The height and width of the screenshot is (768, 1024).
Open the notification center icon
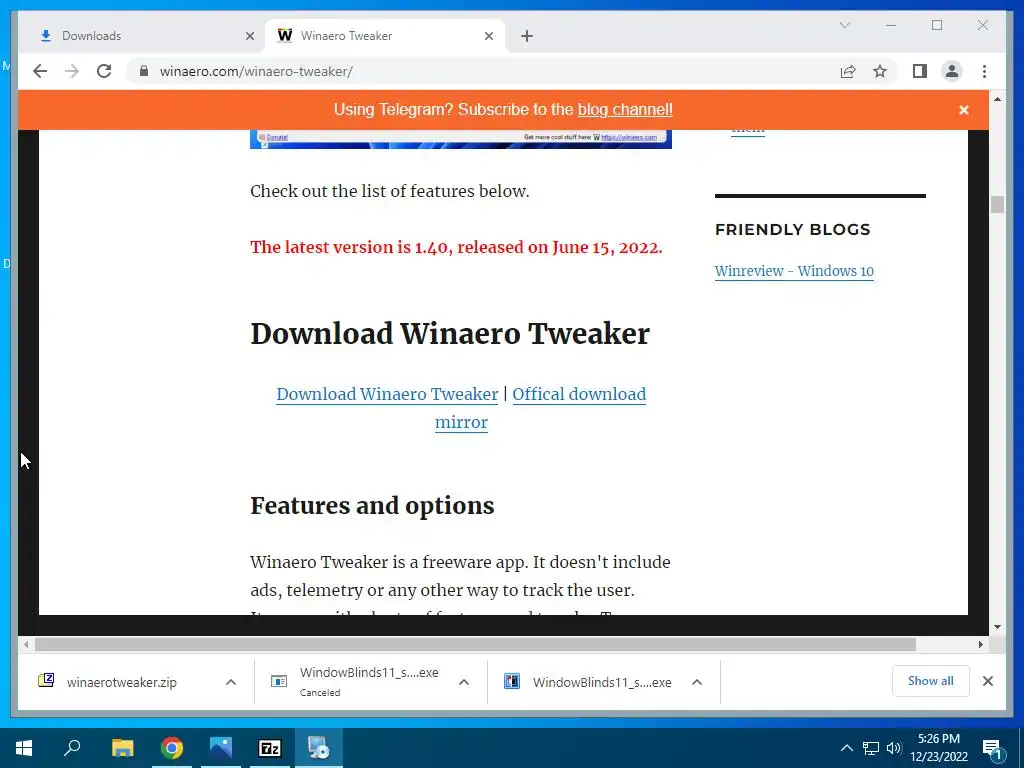pos(993,748)
